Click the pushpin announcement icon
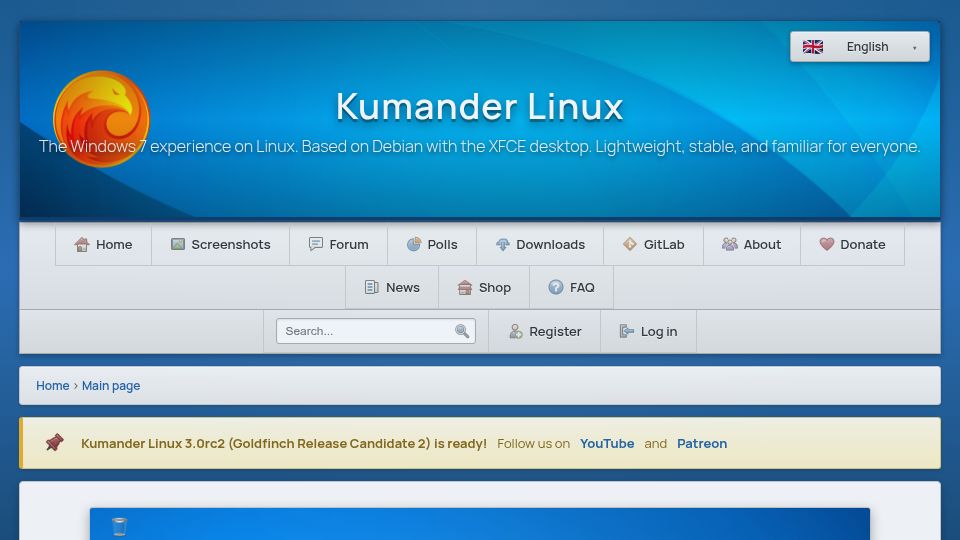Viewport: 960px width, 540px height. (54, 442)
